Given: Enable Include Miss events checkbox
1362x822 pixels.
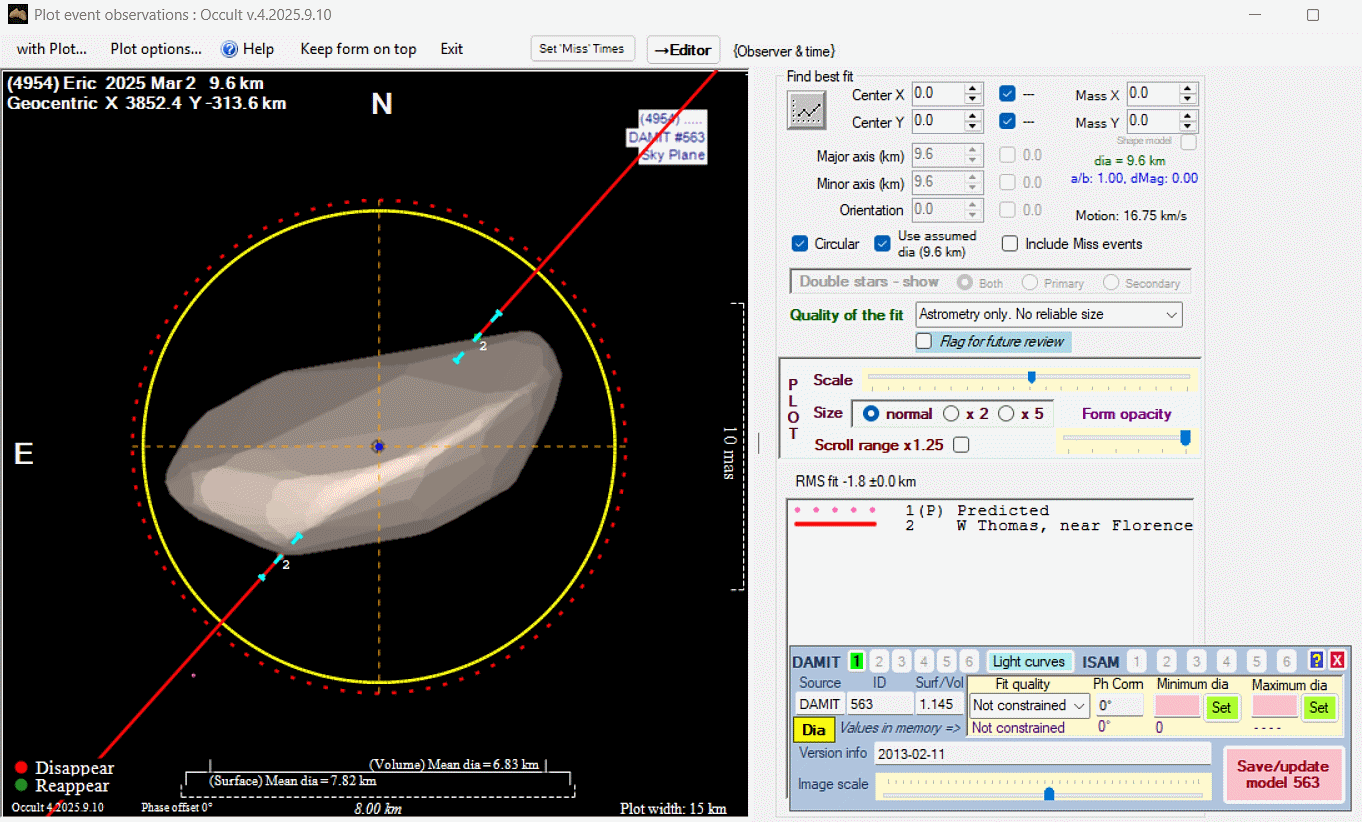Looking at the screenshot, I should [x=1010, y=244].
